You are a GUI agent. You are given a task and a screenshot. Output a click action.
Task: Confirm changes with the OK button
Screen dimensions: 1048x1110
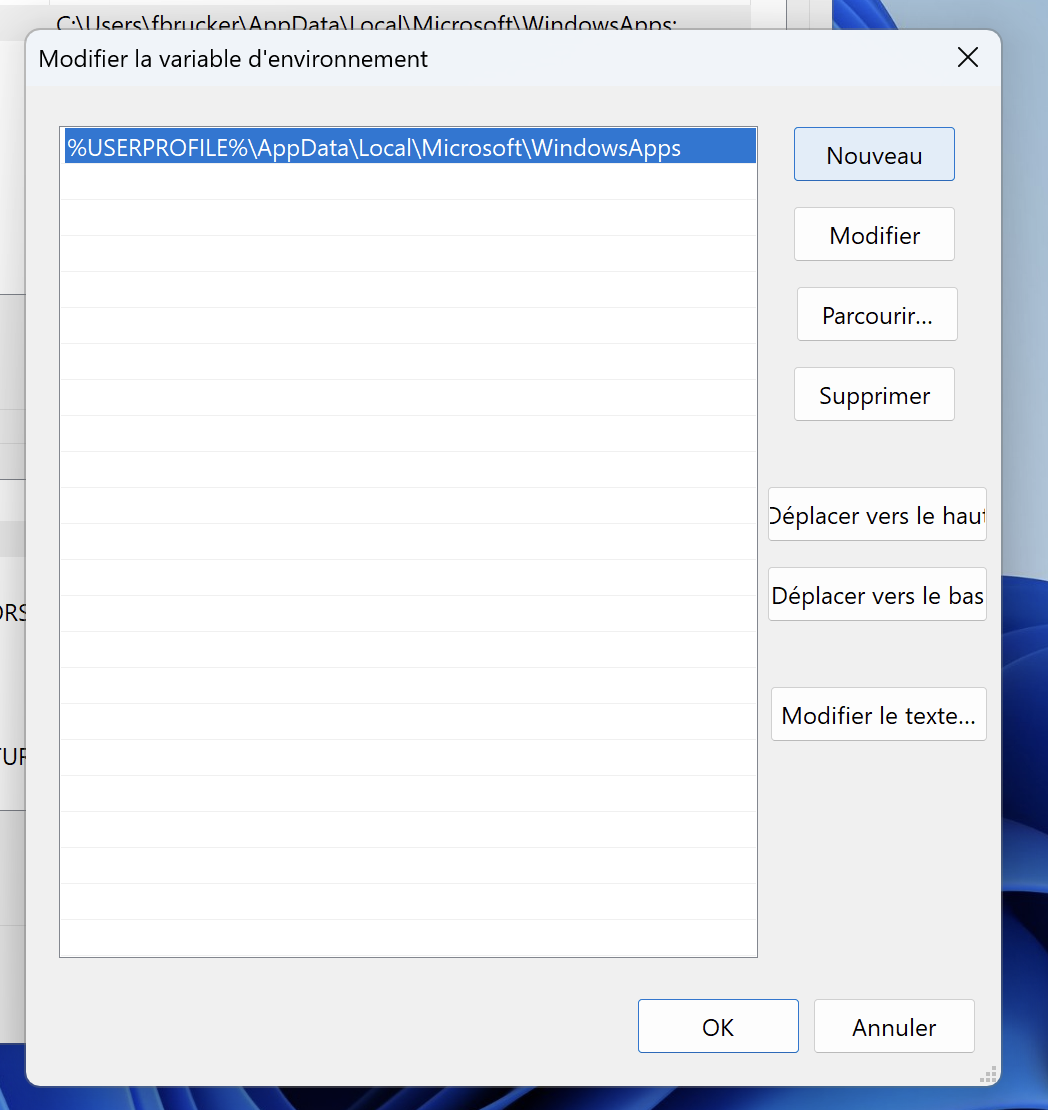pos(718,1027)
